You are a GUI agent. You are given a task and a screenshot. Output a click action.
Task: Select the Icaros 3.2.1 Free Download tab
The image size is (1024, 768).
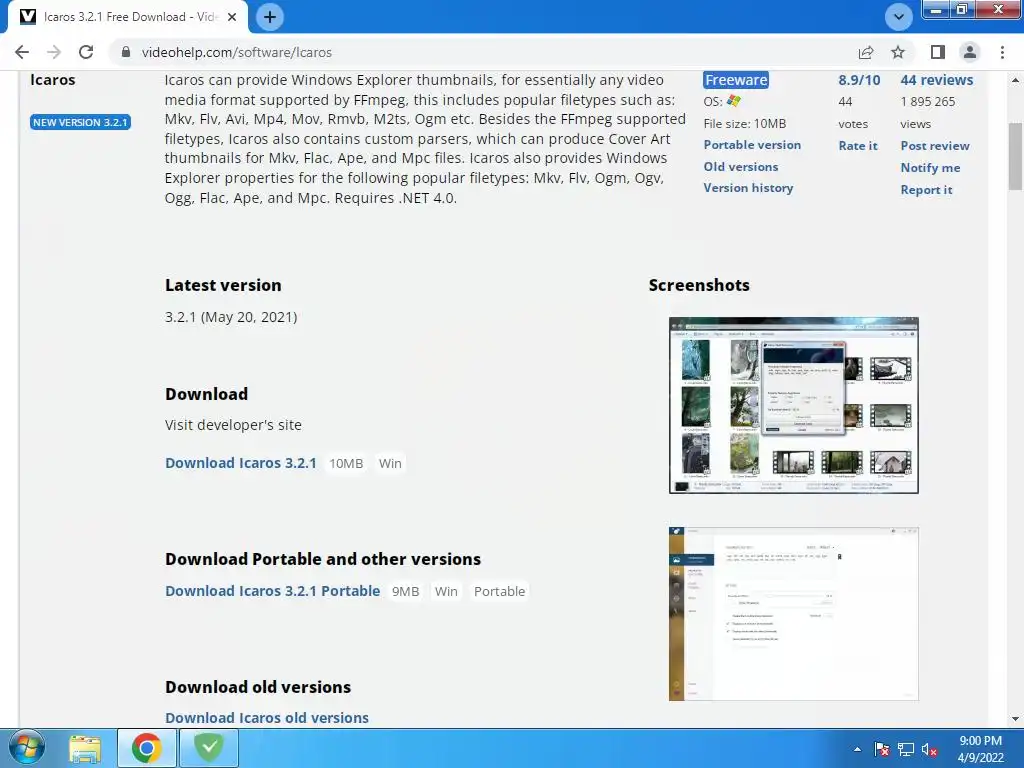pyautogui.click(x=127, y=17)
